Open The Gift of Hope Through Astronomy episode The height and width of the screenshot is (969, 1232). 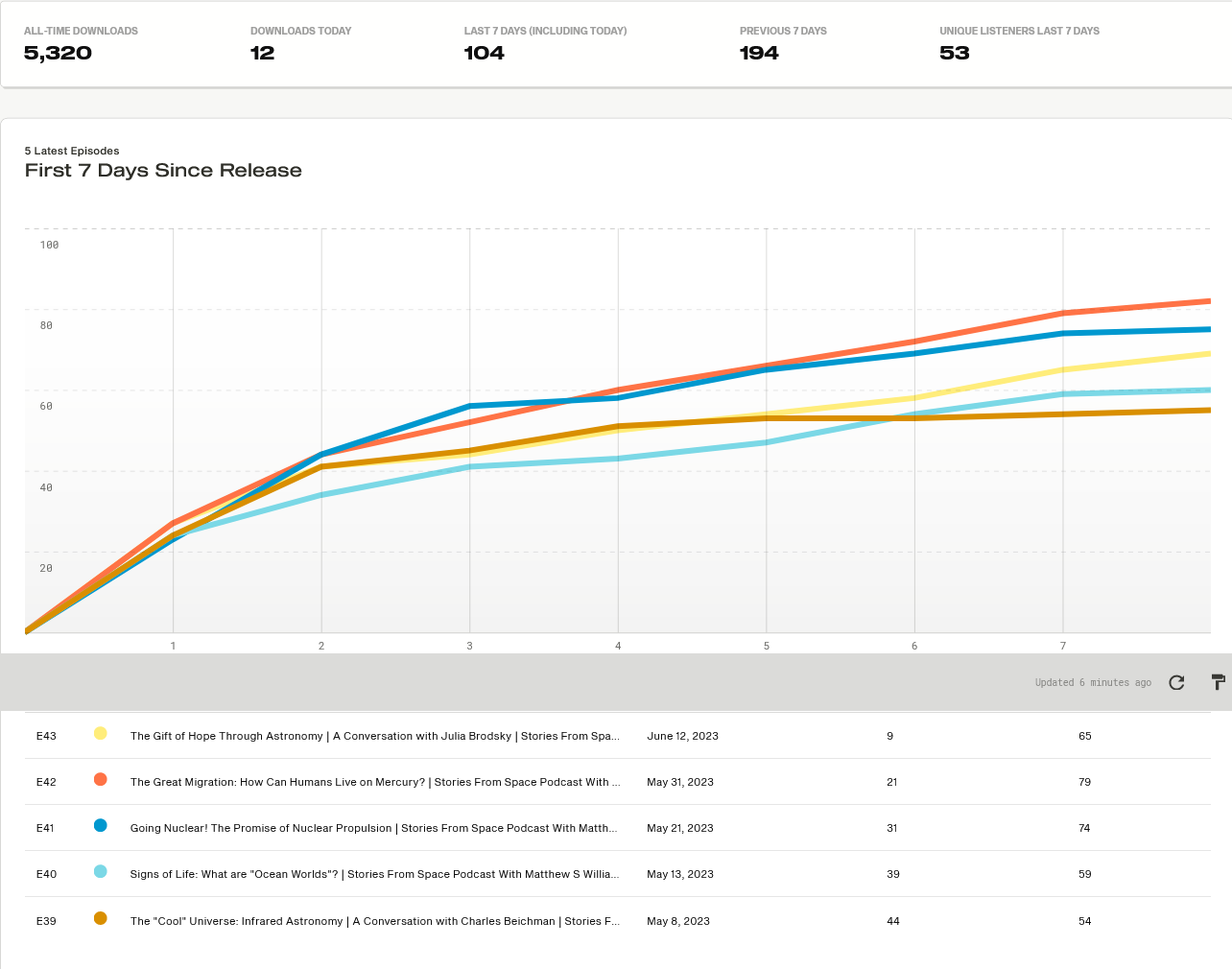pyautogui.click(x=374, y=736)
